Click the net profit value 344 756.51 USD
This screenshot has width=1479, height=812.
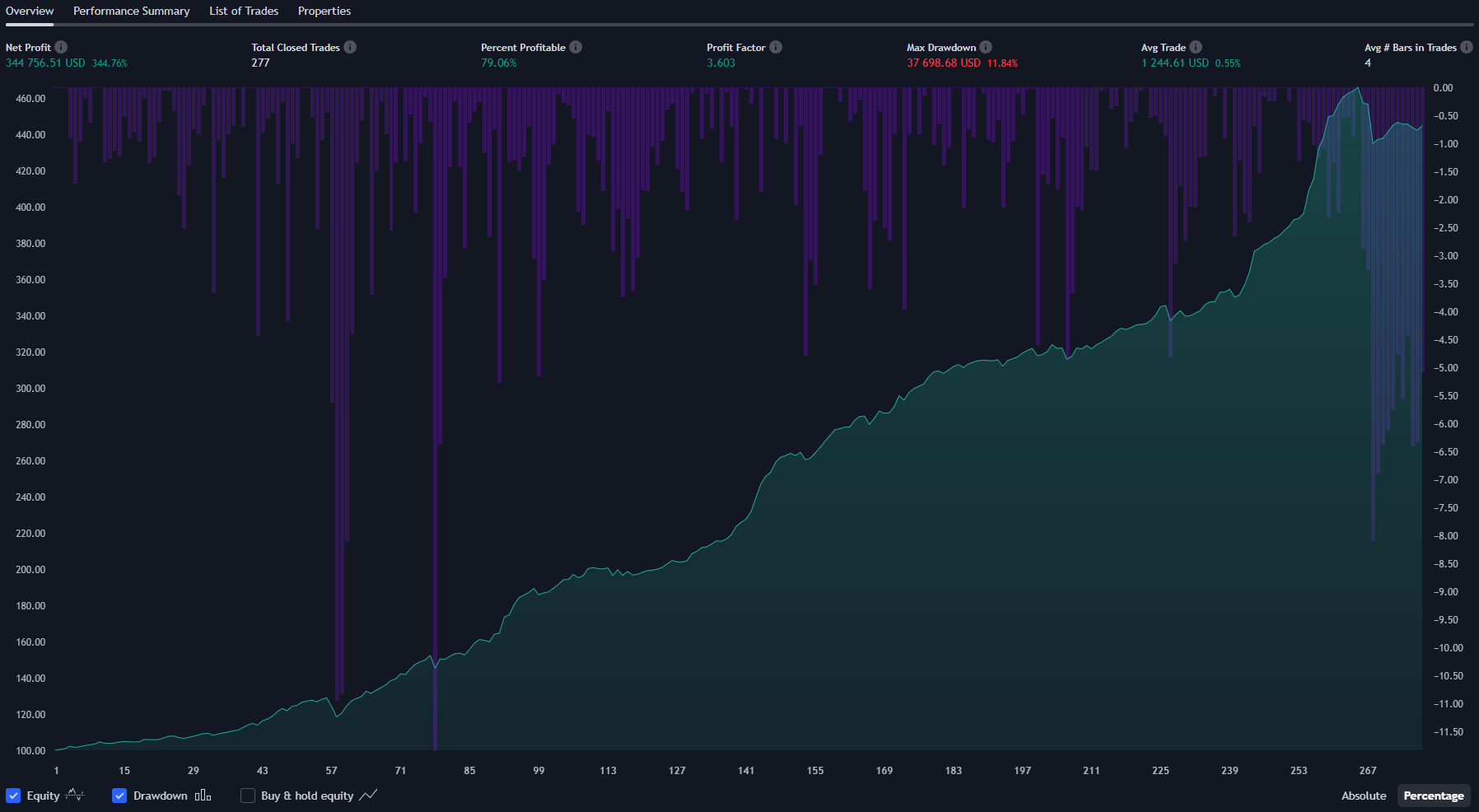tap(45, 63)
